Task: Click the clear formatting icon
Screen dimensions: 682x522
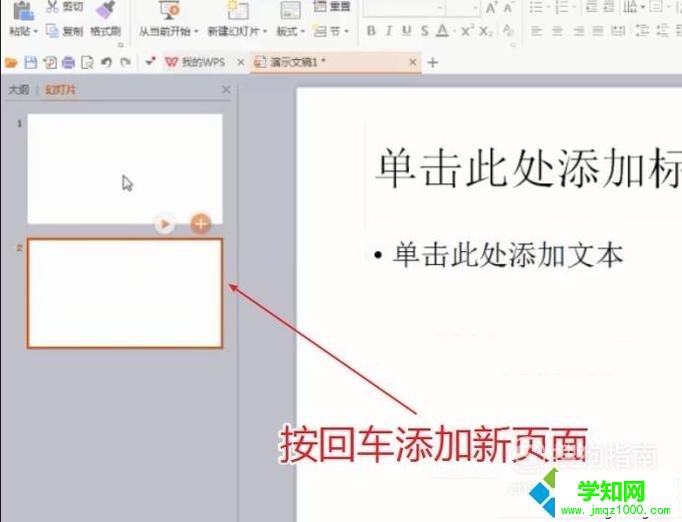Action: (x=508, y=30)
